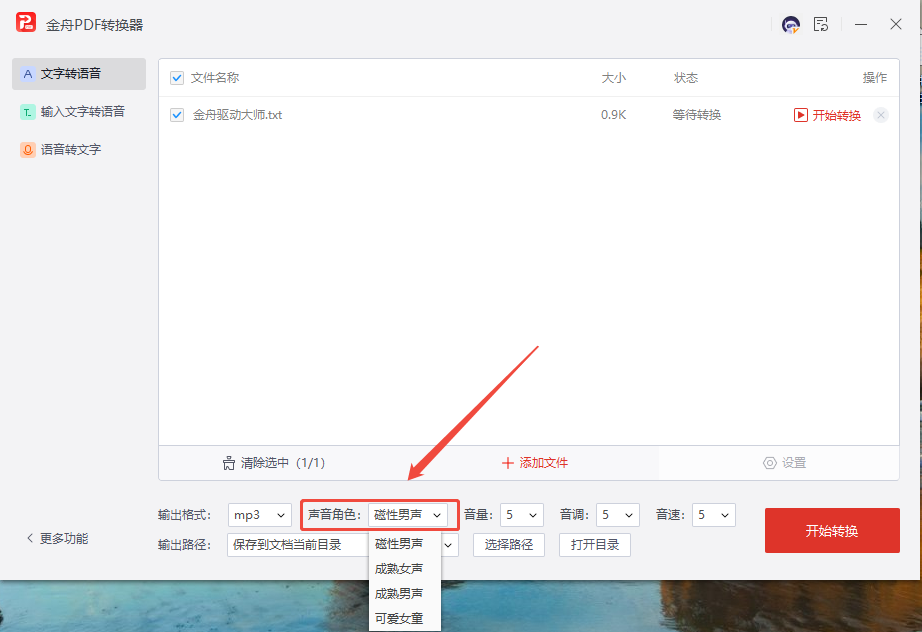Screen dimensions: 922x632
Task: Click the 打开目录 button
Action: coord(594,545)
